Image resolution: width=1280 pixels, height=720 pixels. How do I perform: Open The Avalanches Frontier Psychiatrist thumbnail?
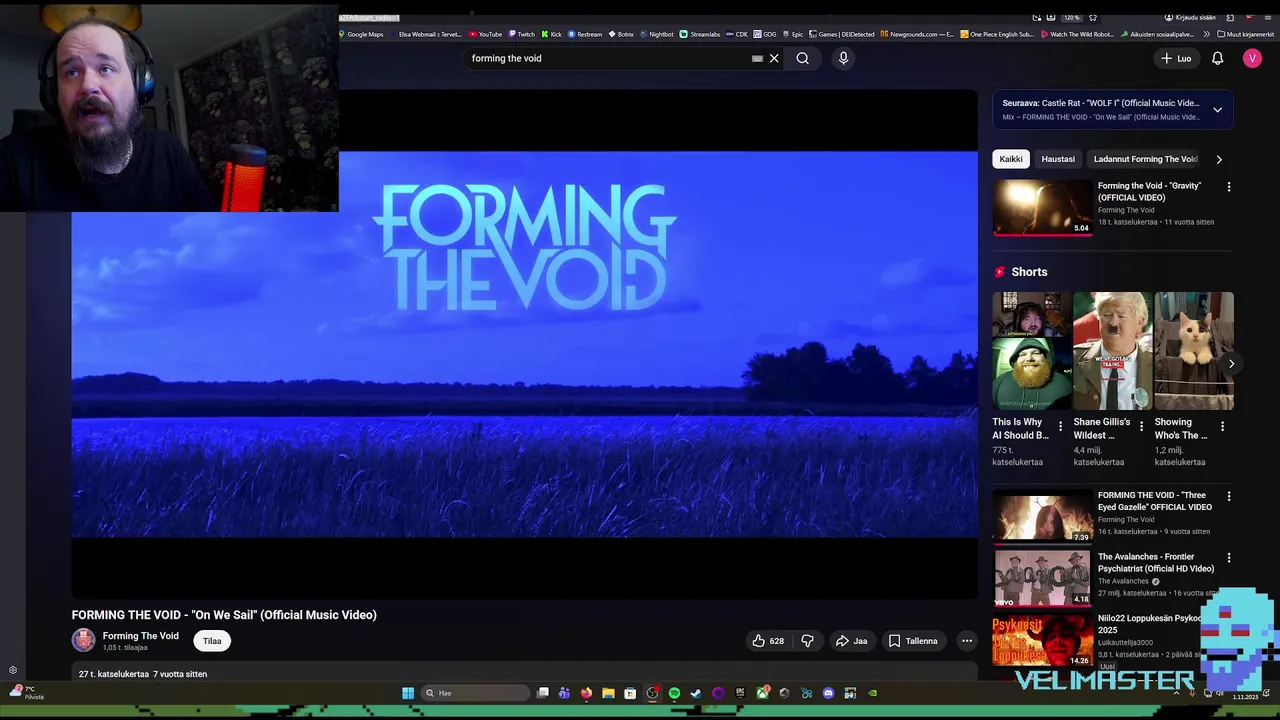click(1042, 578)
